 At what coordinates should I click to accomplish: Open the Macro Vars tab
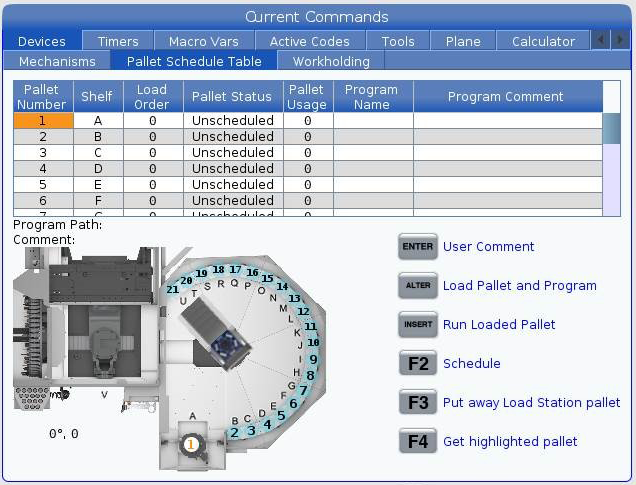click(x=205, y=41)
